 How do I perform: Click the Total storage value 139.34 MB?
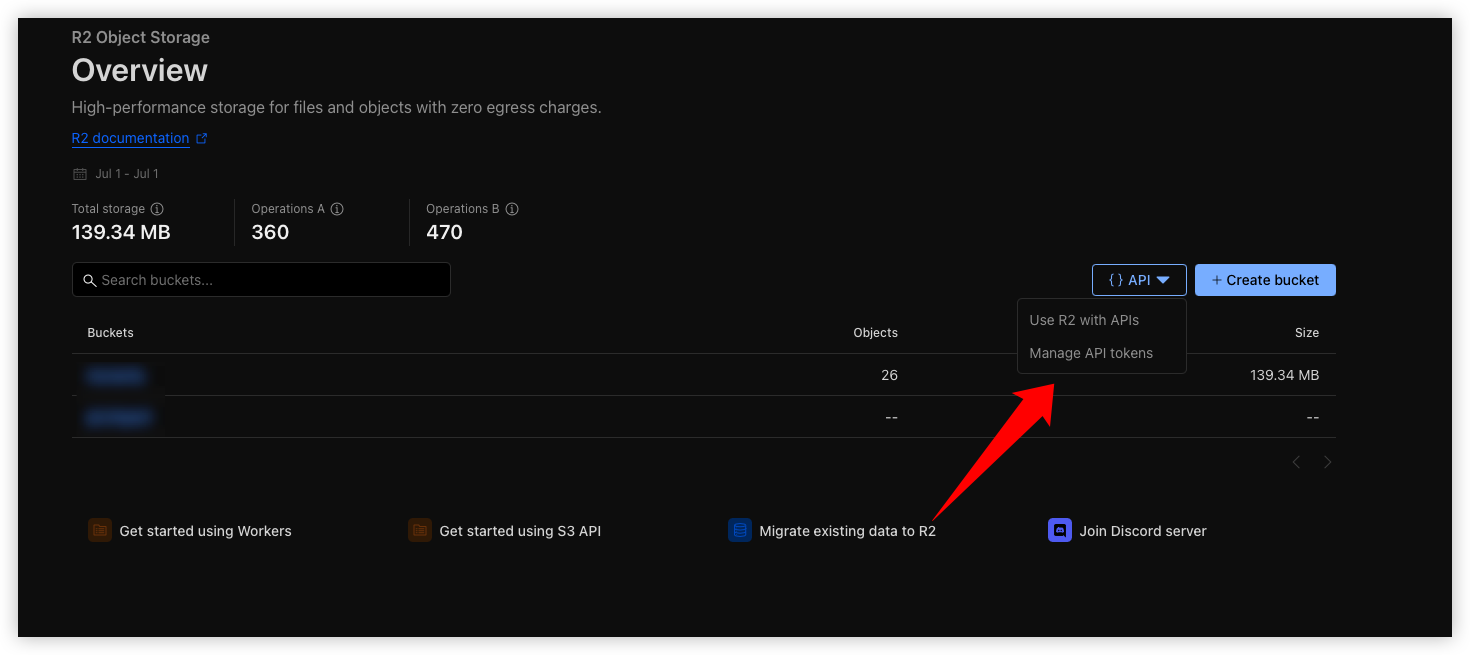click(121, 232)
